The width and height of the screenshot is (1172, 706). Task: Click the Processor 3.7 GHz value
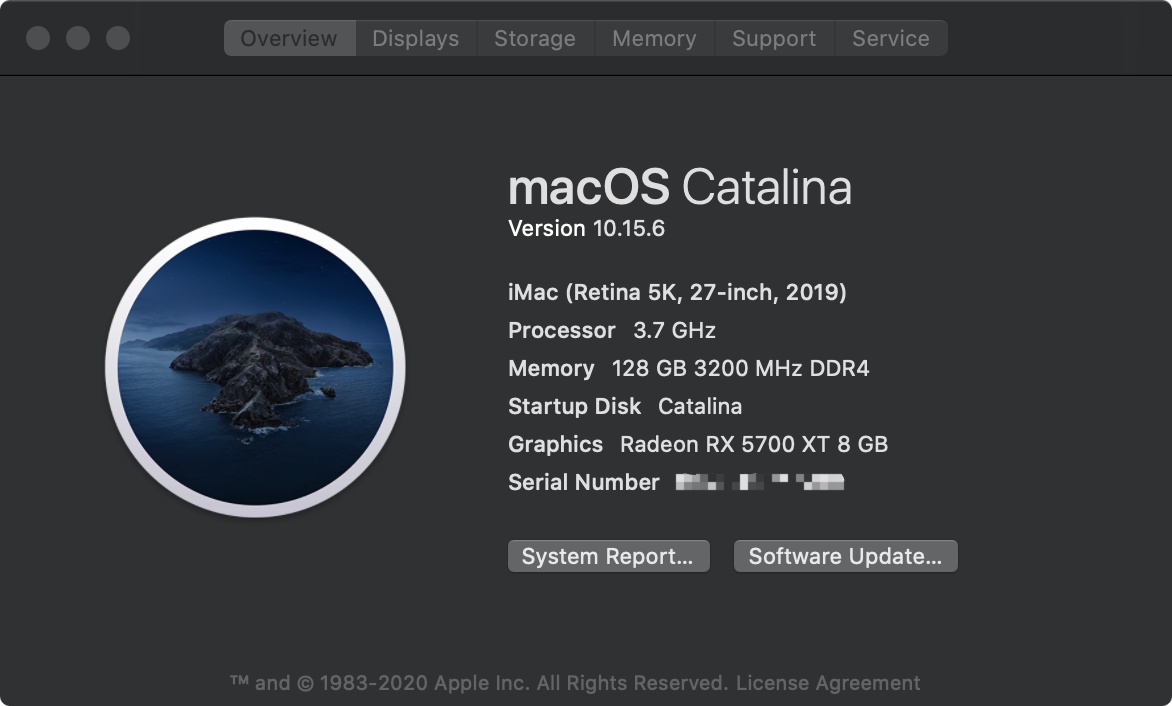(674, 330)
